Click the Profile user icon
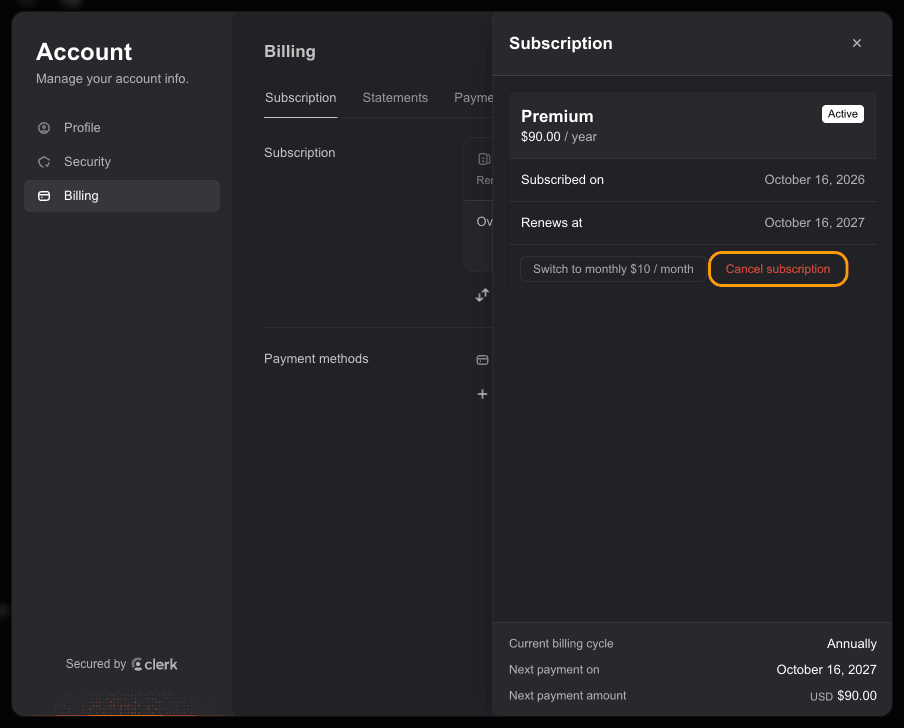Image resolution: width=904 pixels, height=728 pixels. click(44, 127)
